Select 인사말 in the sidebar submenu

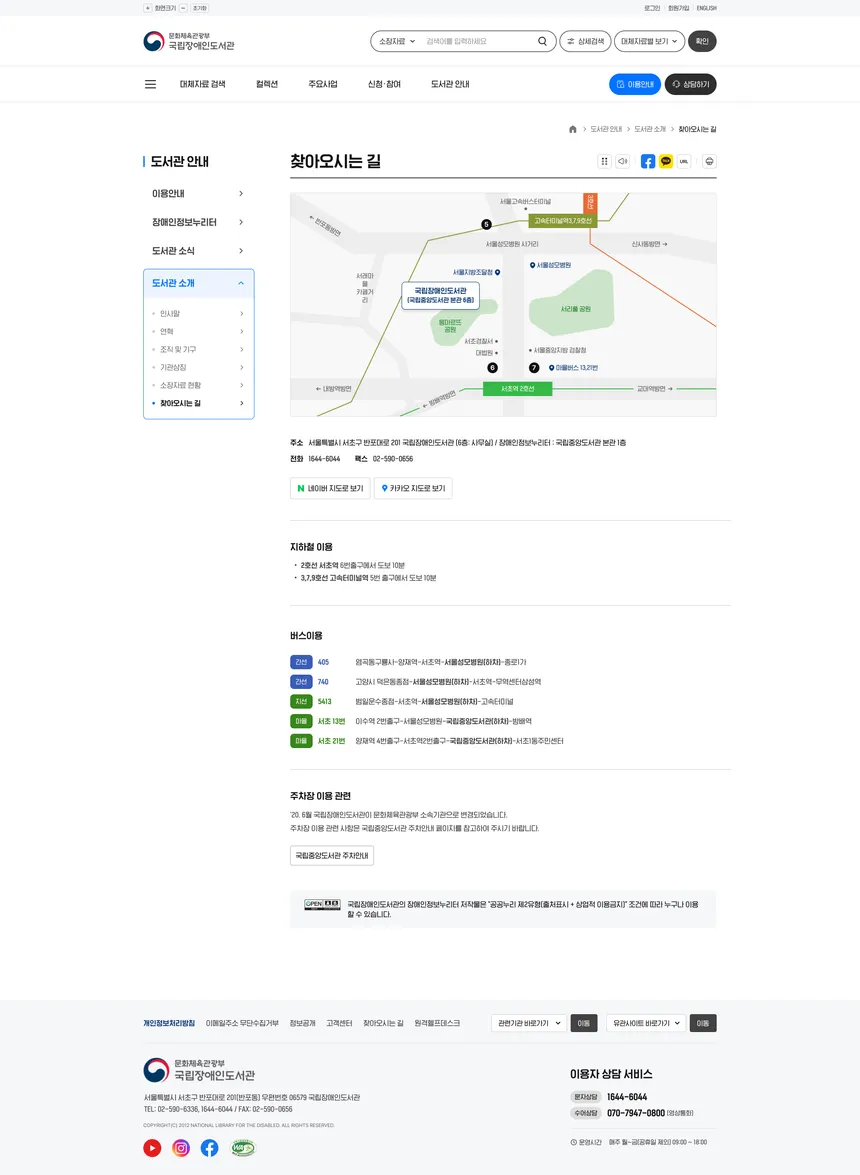199,314
